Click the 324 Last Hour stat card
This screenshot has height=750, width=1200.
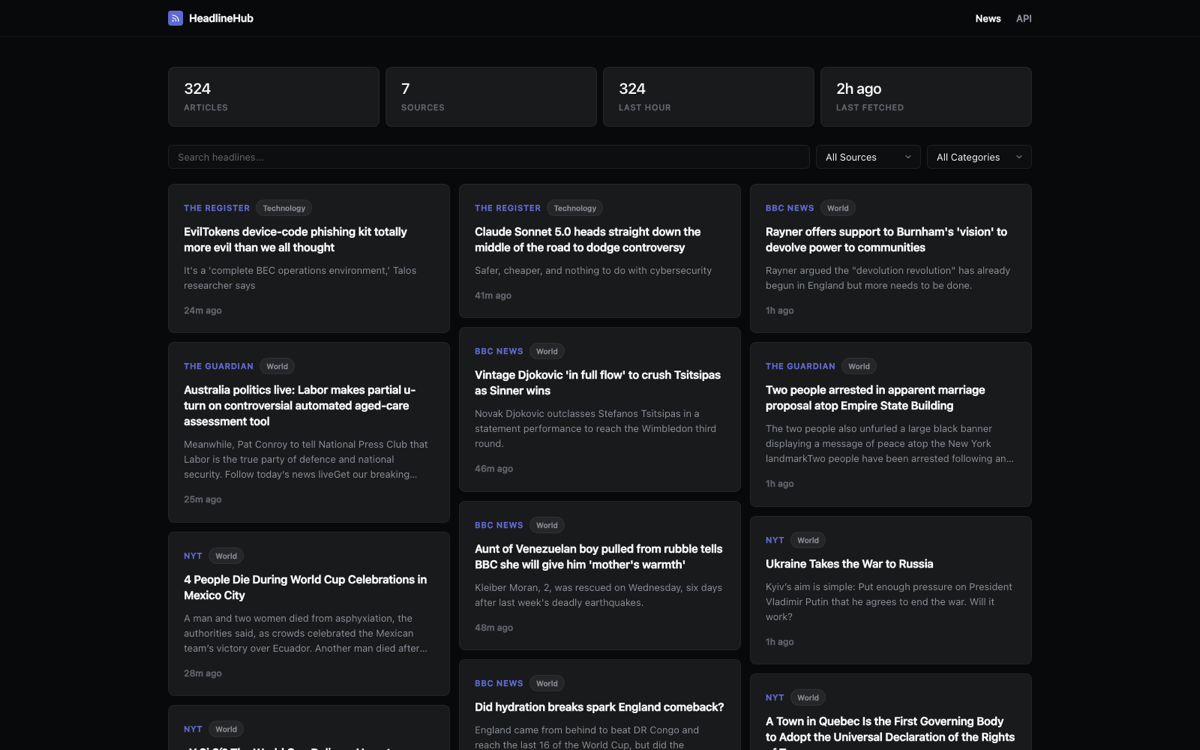click(x=708, y=97)
